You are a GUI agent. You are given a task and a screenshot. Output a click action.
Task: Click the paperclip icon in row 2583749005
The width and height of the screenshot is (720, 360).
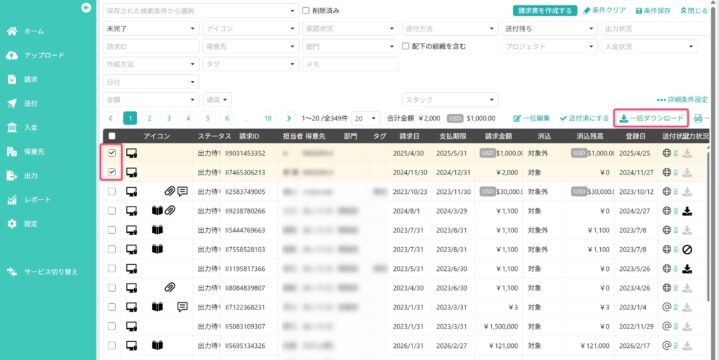[170, 191]
